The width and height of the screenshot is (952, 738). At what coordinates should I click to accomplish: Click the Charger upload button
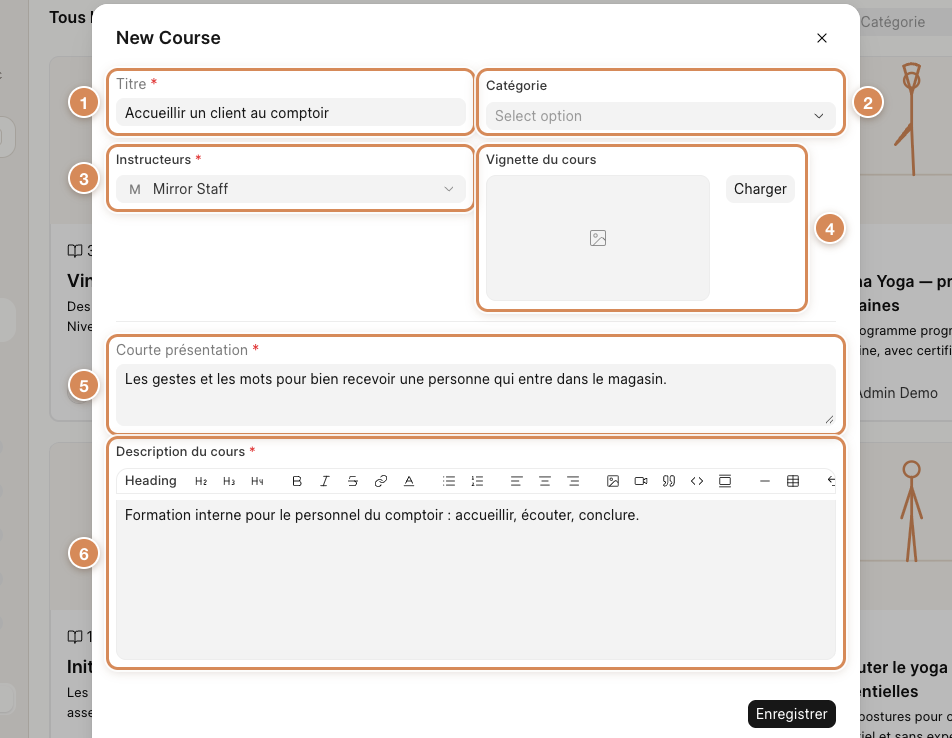coord(760,189)
